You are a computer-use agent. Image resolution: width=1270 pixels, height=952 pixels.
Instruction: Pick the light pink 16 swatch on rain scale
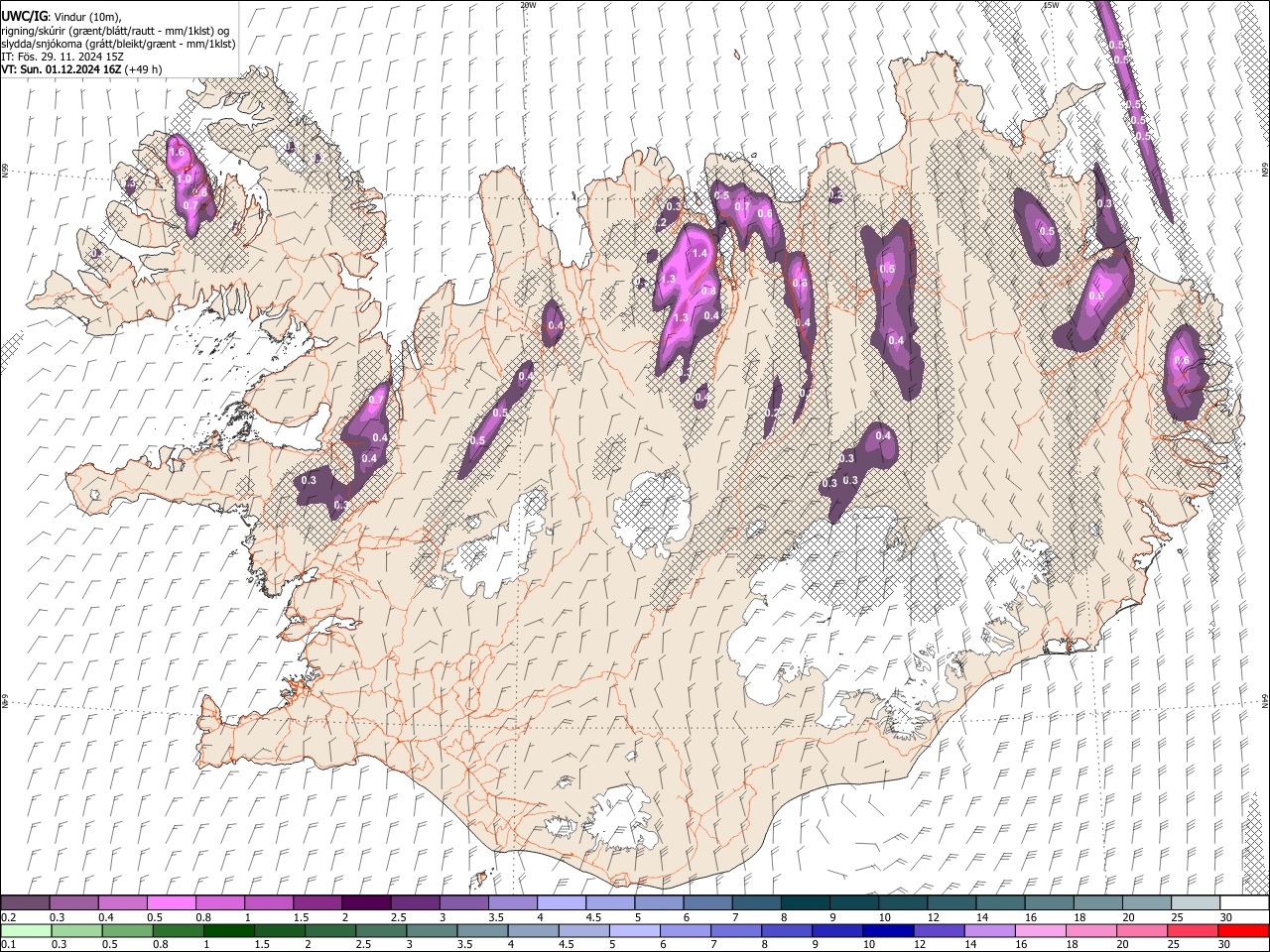click(x=1041, y=930)
